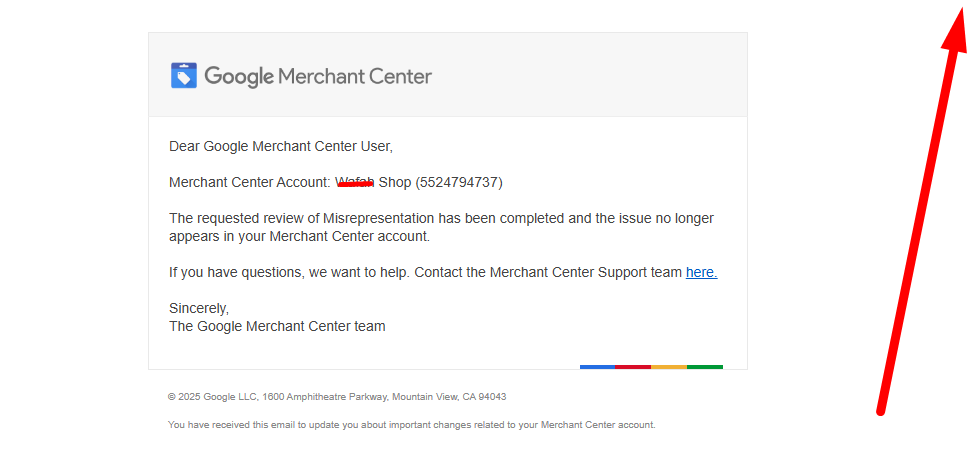This screenshot has height=469, width=968.
Task: Click the "Dear Google Merchant Center User" greeting
Action: coord(281,147)
